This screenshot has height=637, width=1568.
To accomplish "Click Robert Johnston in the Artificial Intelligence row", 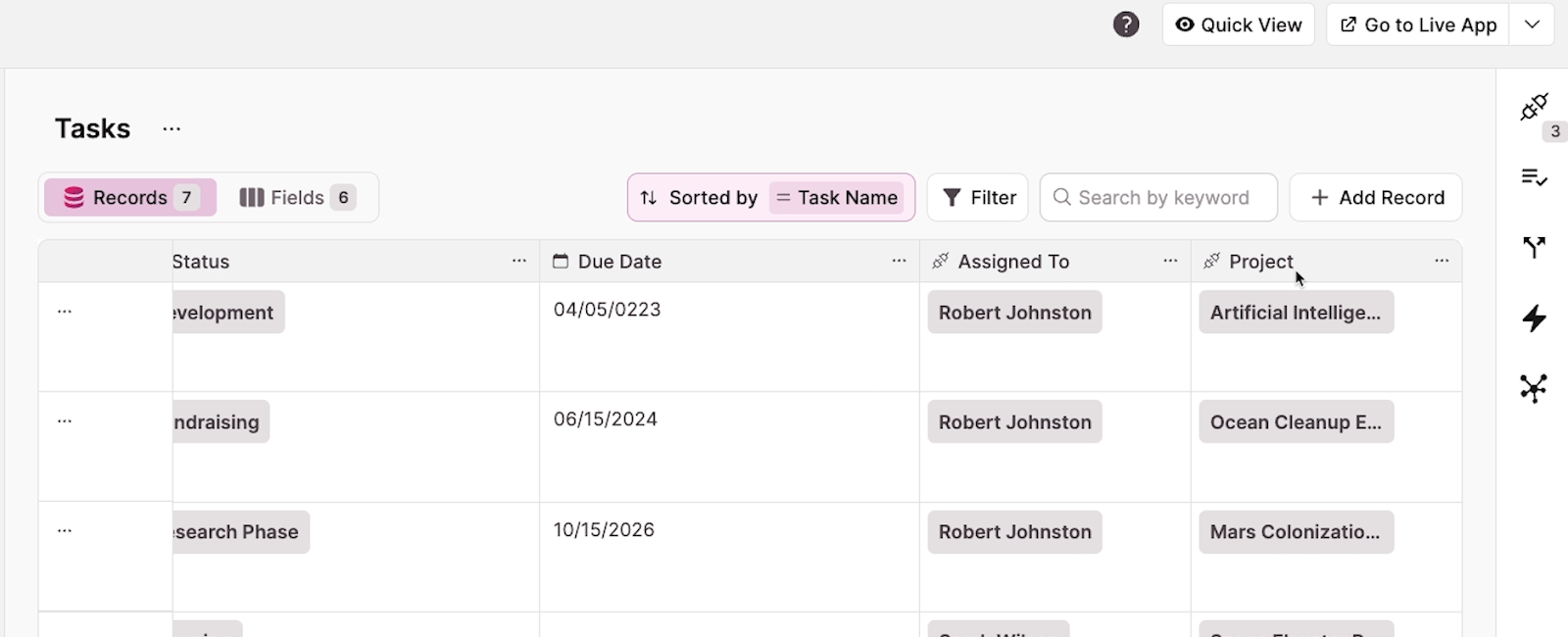I will click(1014, 313).
